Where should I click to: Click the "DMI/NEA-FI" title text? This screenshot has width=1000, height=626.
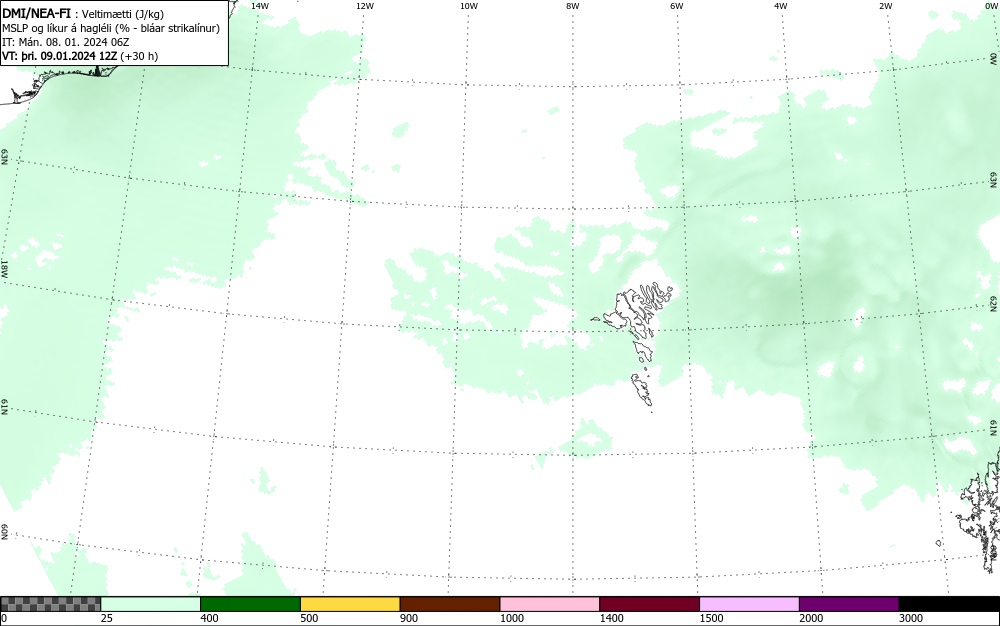[36, 13]
